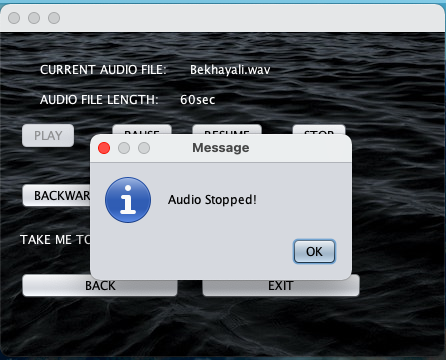This screenshot has height=360, width=446.
Task: Close the Message dialog with red button
Action: [104, 148]
